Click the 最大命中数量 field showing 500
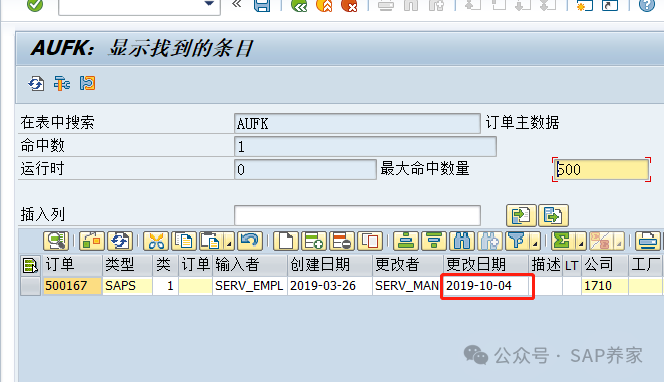The width and height of the screenshot is (664, 382). 601,169
